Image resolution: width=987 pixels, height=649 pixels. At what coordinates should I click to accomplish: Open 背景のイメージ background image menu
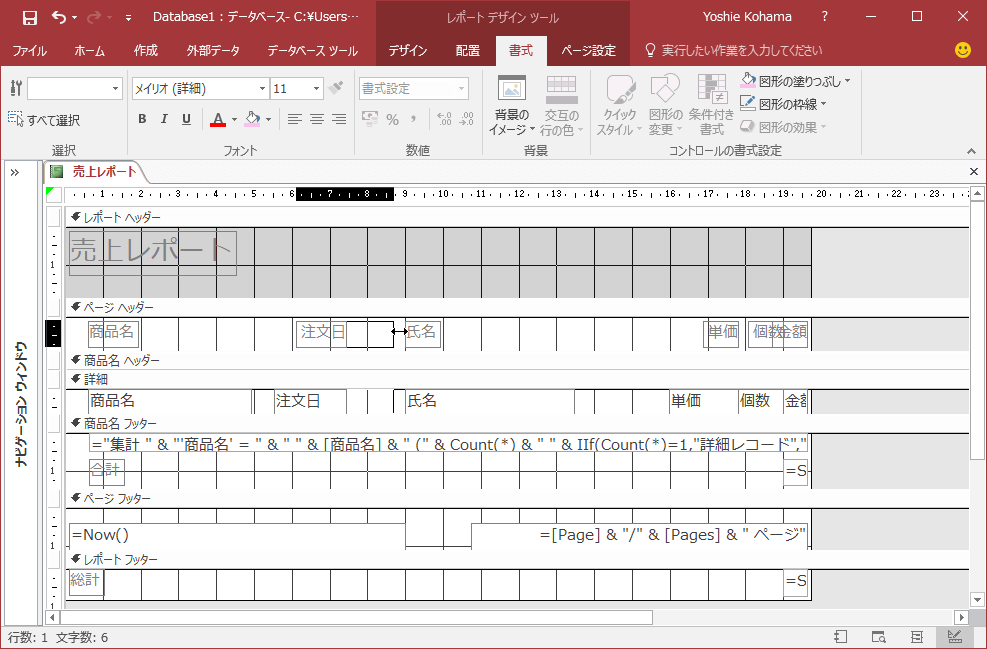[x=511, y=105]
